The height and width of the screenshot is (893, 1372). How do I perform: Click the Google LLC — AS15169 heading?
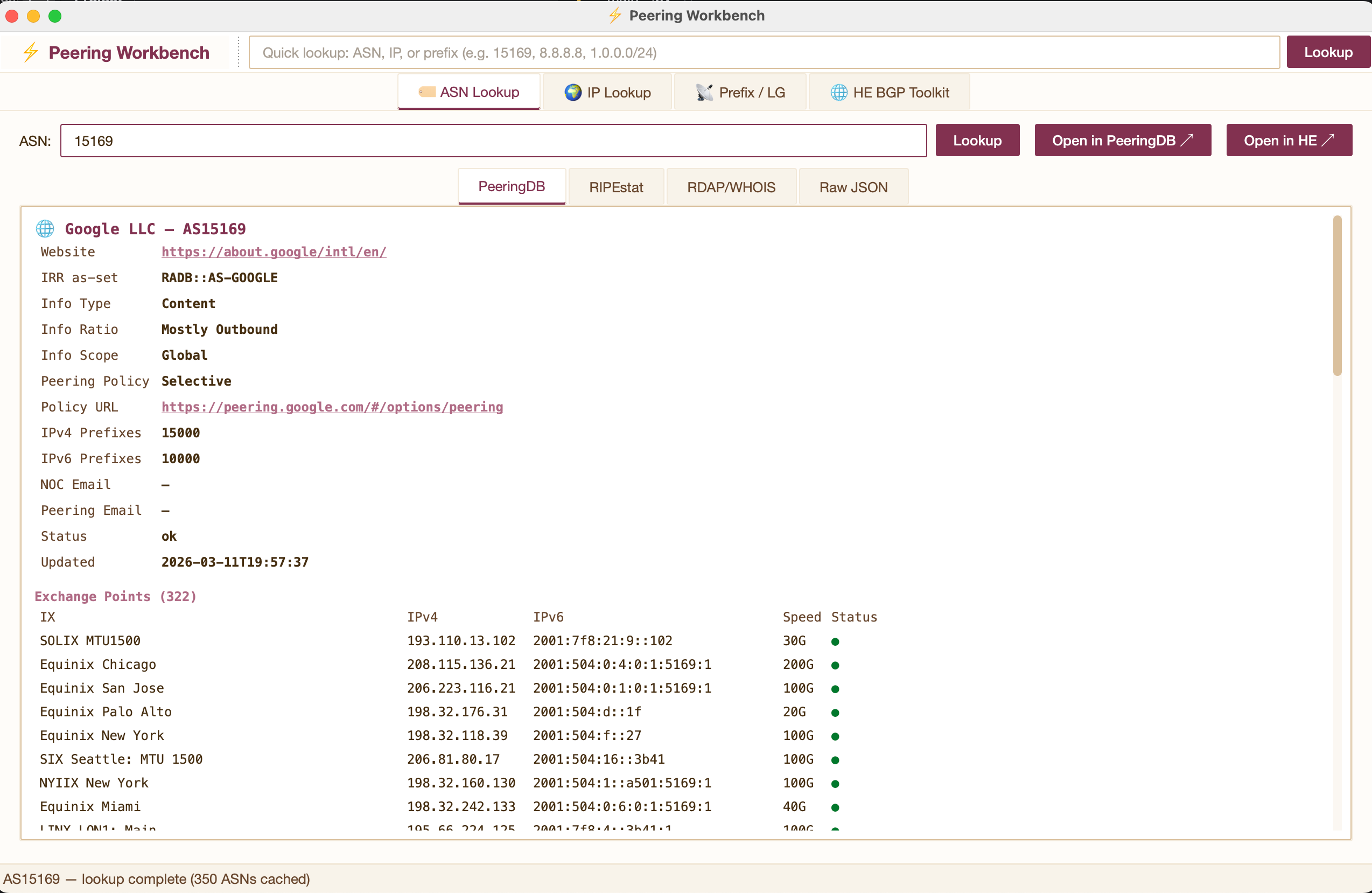[155, 229]
